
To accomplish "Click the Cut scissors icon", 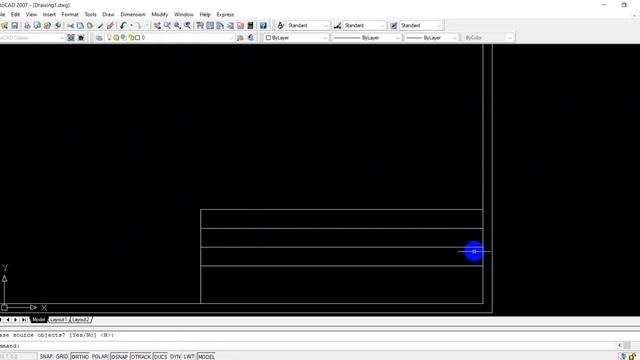I will coord(70,25).
